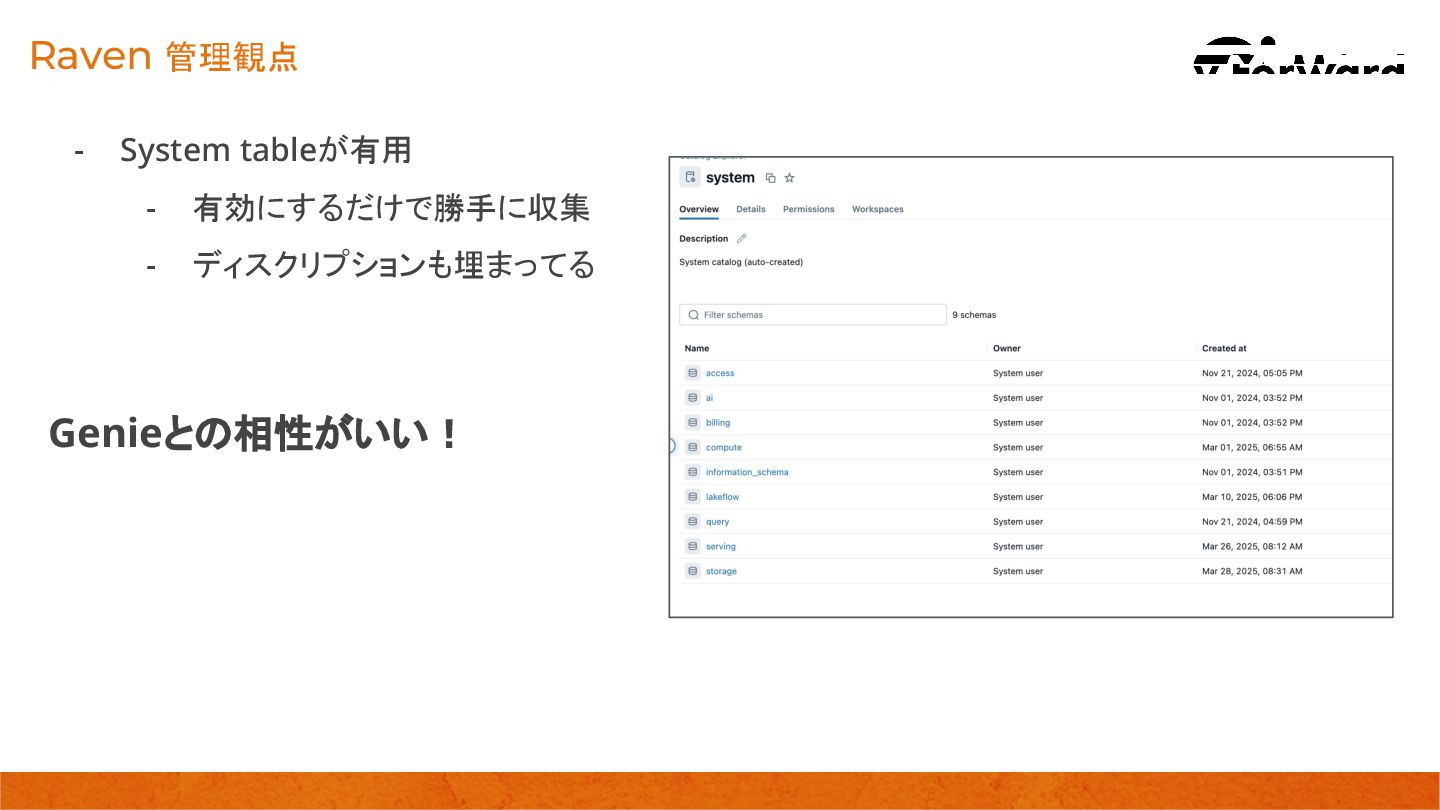Image resolution: width=1440 pixels, height=810 pixels.
Task: Click the schema icon beside access
Action: [692, 373]
